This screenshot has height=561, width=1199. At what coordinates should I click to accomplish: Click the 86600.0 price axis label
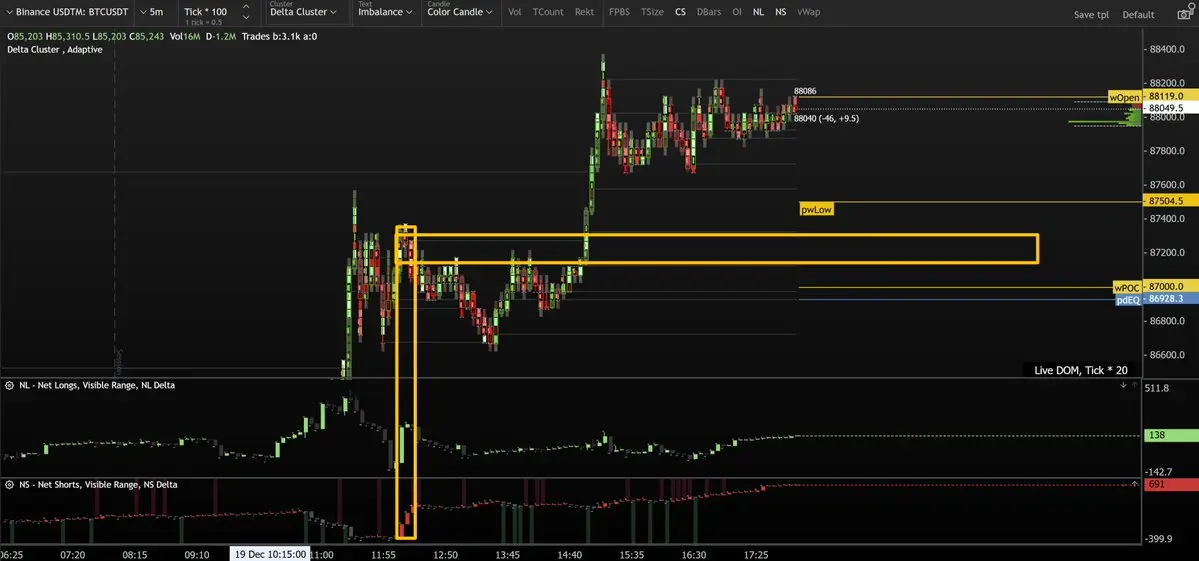1167,355
